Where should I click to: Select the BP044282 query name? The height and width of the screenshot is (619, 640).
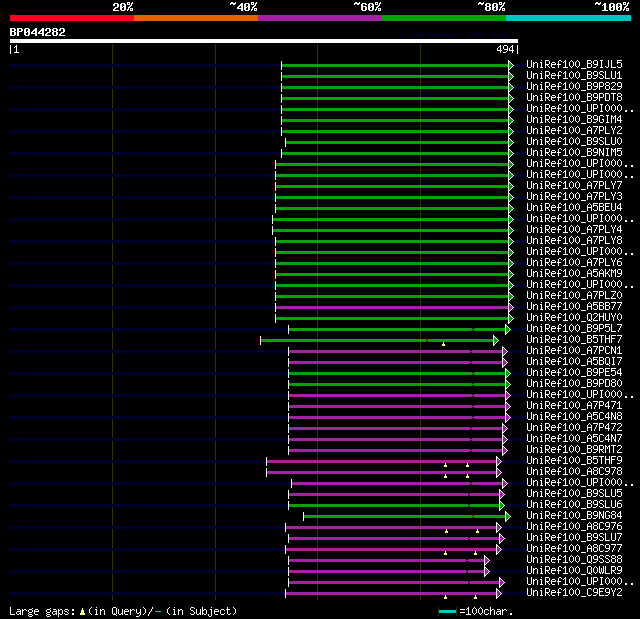point(38,32)
